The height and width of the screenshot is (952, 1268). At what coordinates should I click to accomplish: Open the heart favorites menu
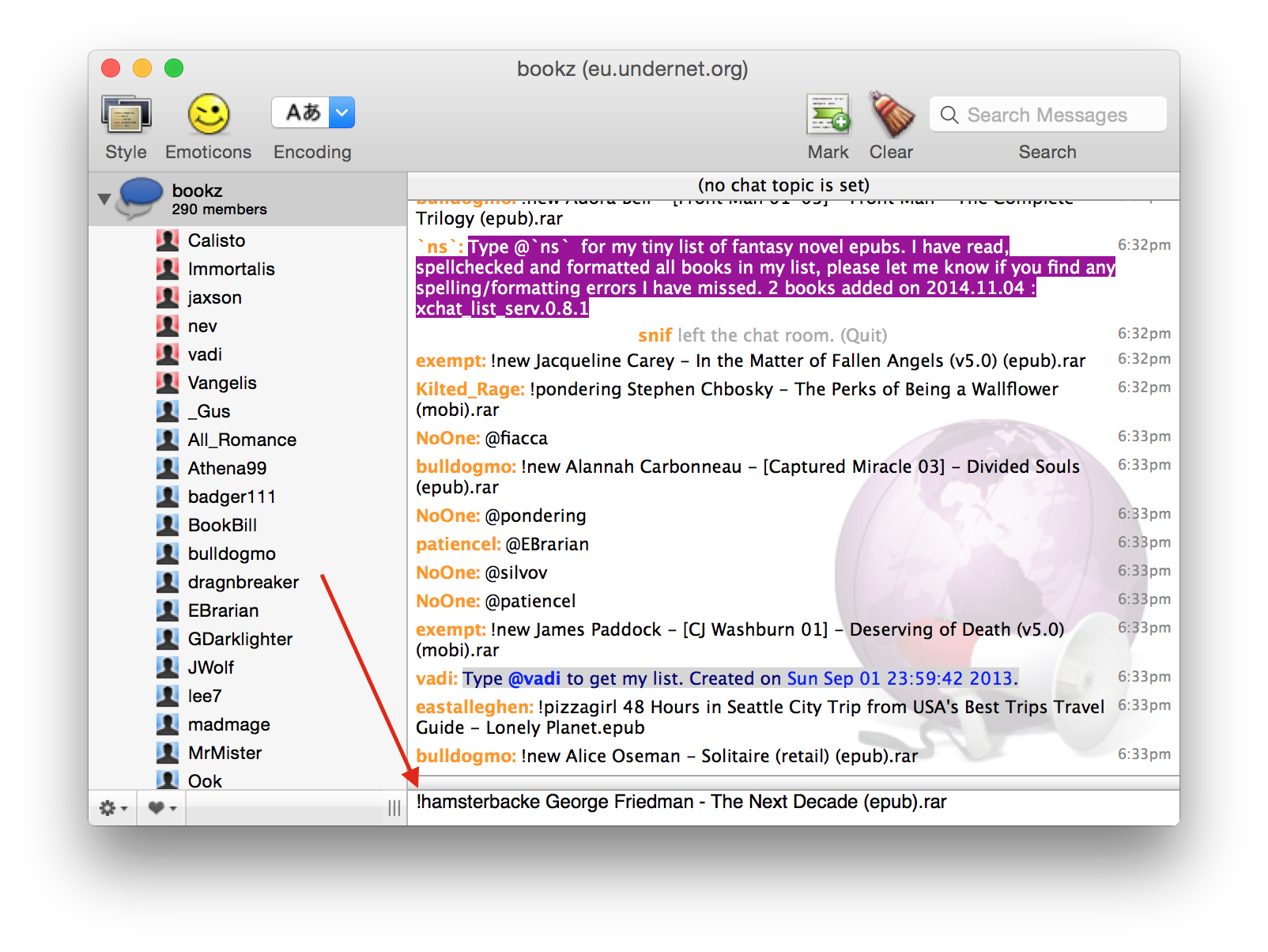(161, 808)
